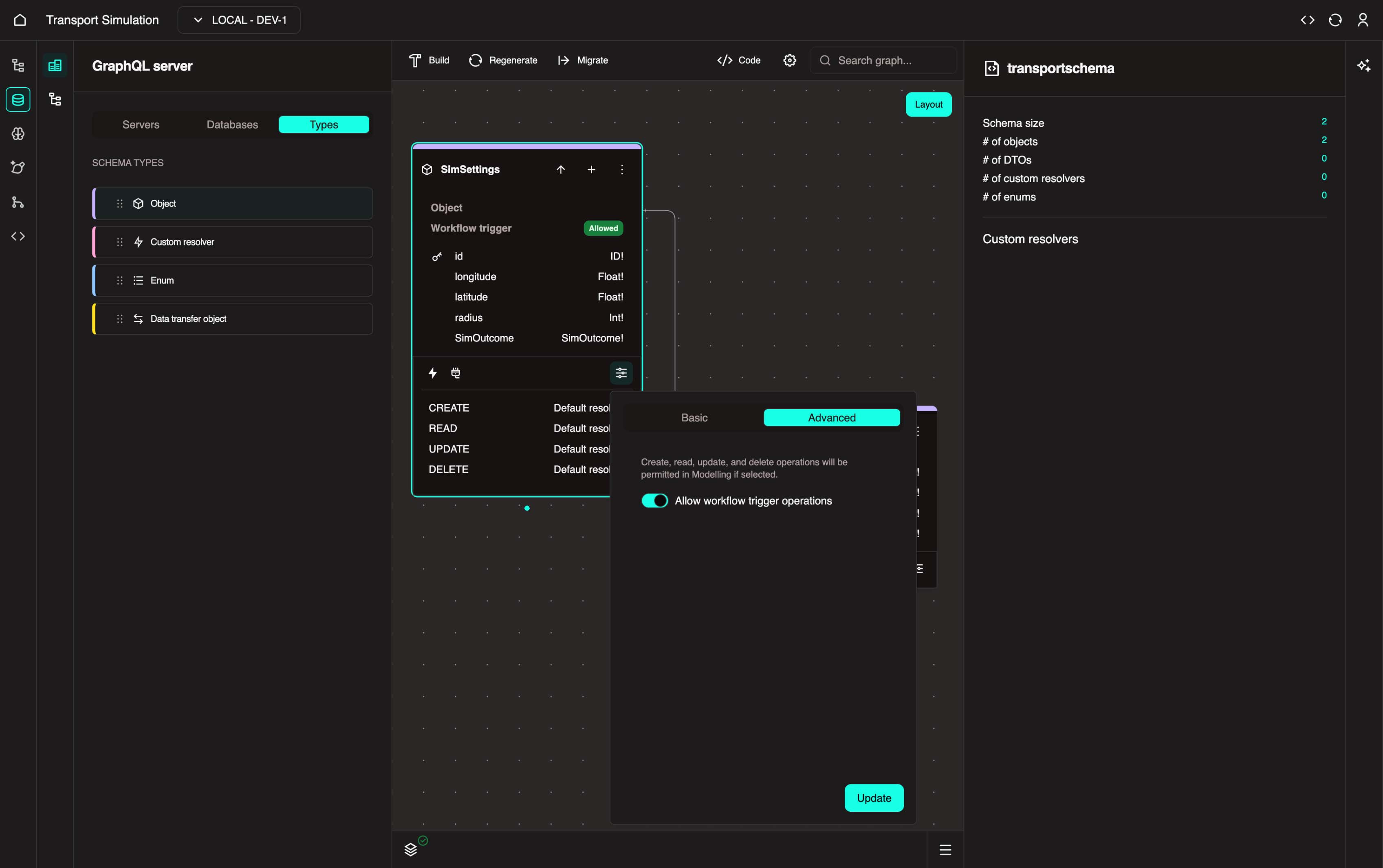Screen dimensions: 1383x868
Task: Select the tree structure icon in second rail
Action: 55,100
